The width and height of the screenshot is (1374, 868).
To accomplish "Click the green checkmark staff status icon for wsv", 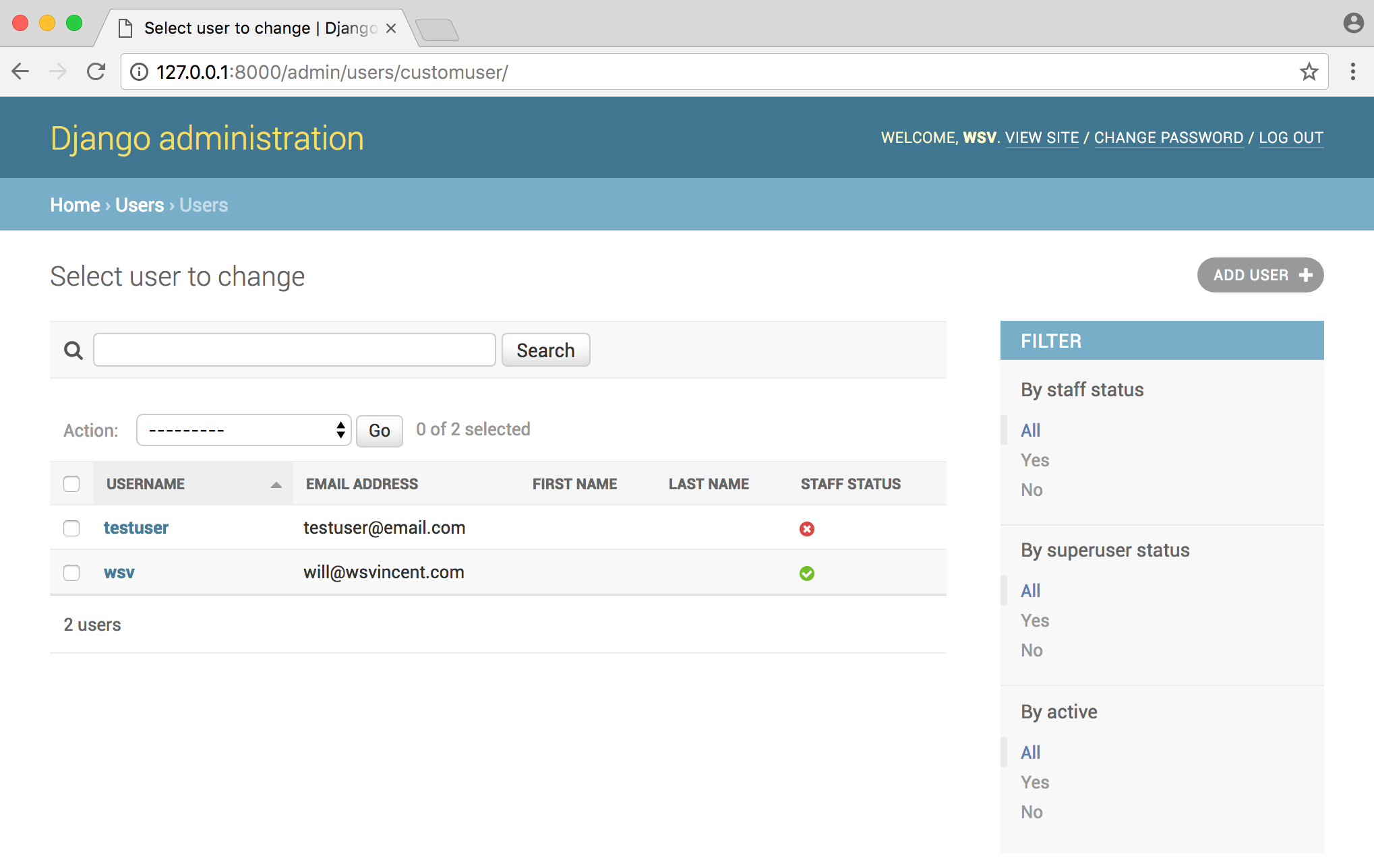I will (x=807, y=573).
